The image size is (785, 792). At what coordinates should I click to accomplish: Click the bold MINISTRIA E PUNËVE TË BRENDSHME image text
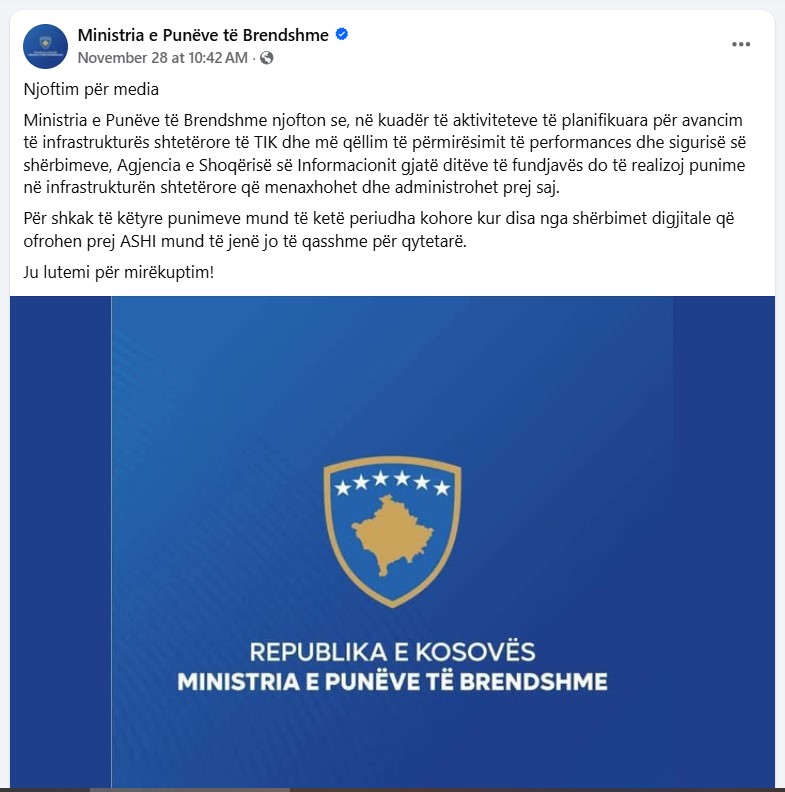392,682
